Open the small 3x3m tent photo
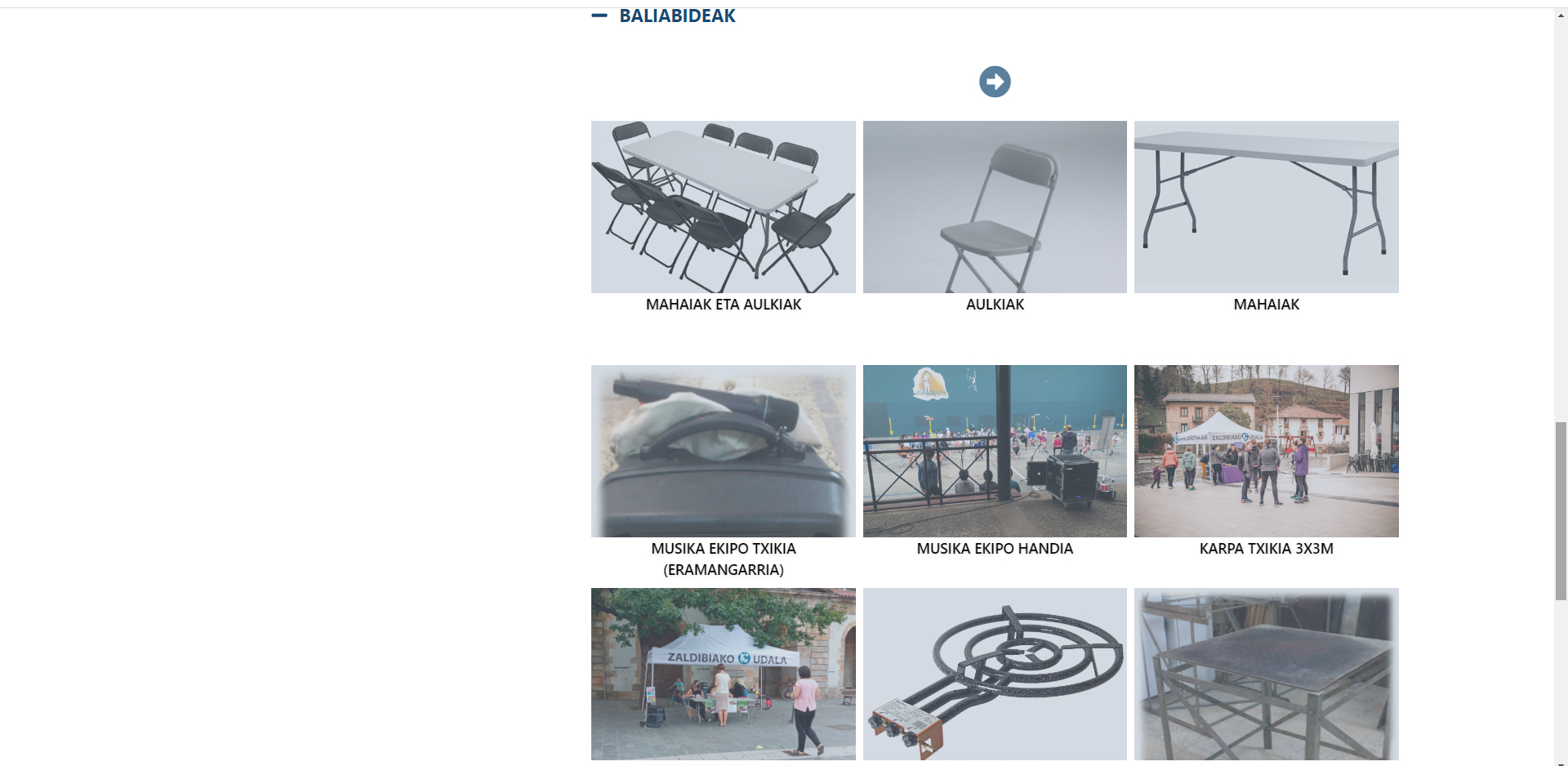Viewport: 1568px width, 766px height. pos(1267,451)
